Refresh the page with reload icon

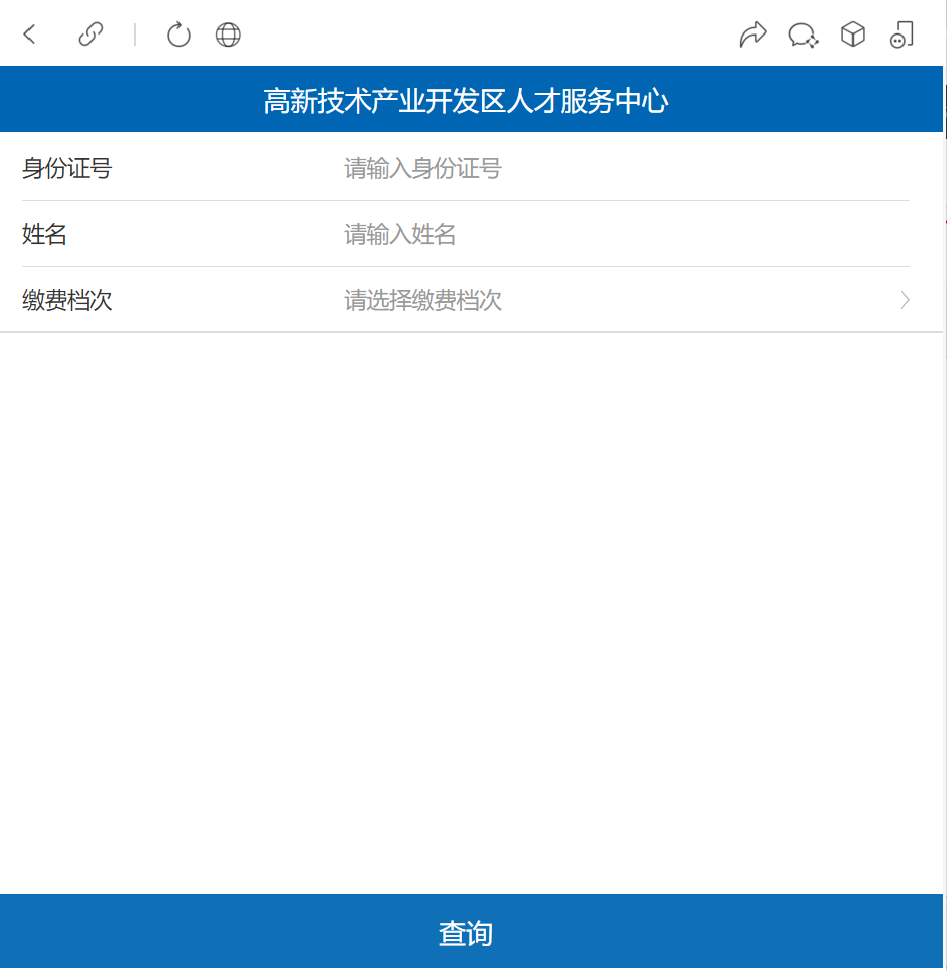(x=178, y=35)
